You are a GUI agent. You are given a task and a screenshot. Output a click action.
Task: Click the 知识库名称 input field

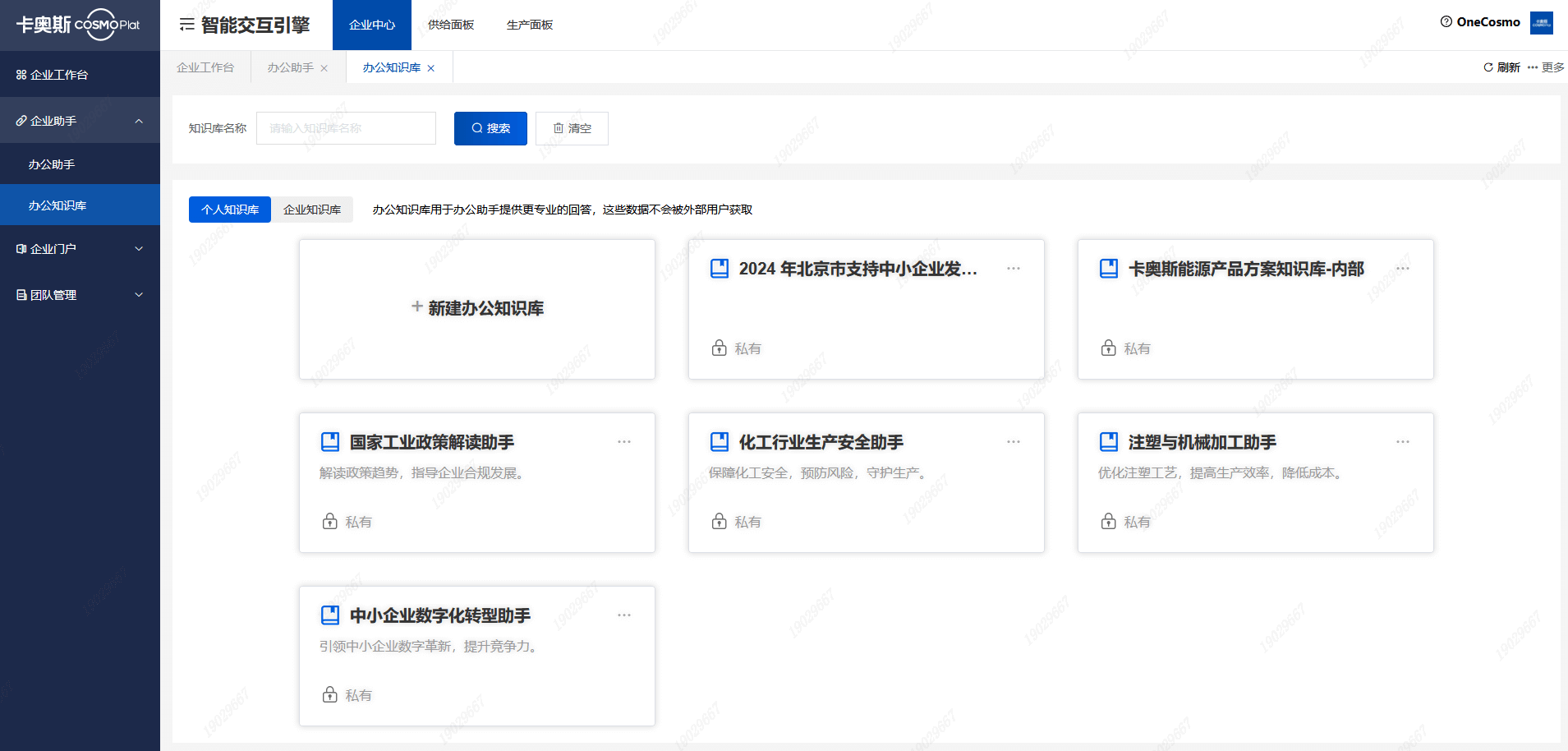[x=346, y=128]
